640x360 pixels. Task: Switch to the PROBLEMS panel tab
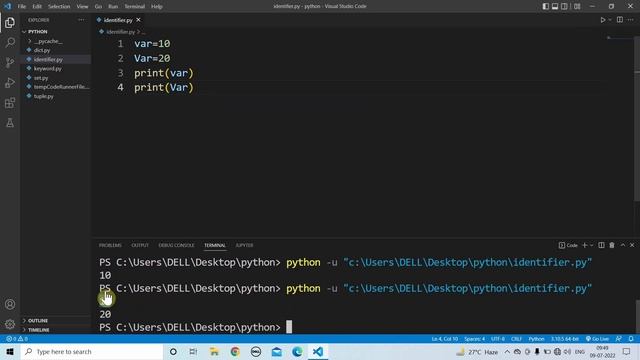110,245
